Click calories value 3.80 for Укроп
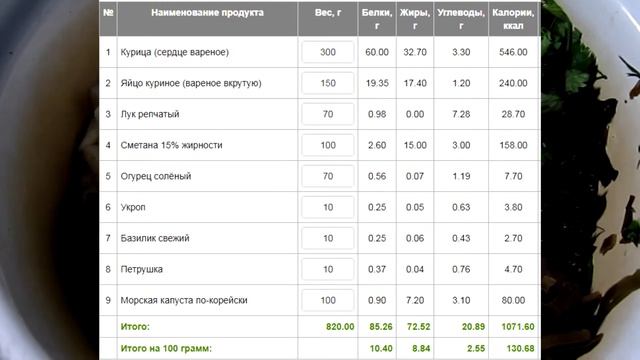The height and width of the screenshot is (360, 640). 513,207
